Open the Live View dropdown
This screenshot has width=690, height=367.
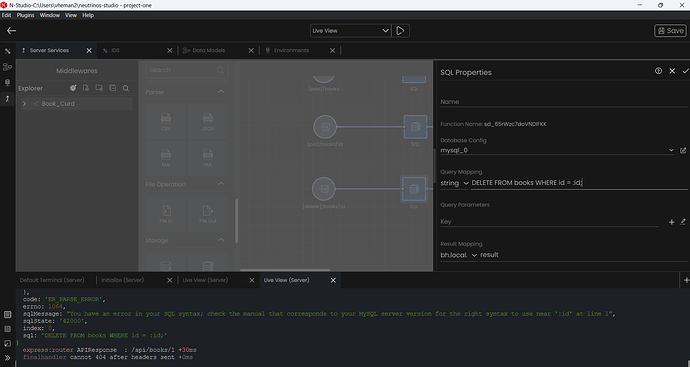(x=350, y=31)
